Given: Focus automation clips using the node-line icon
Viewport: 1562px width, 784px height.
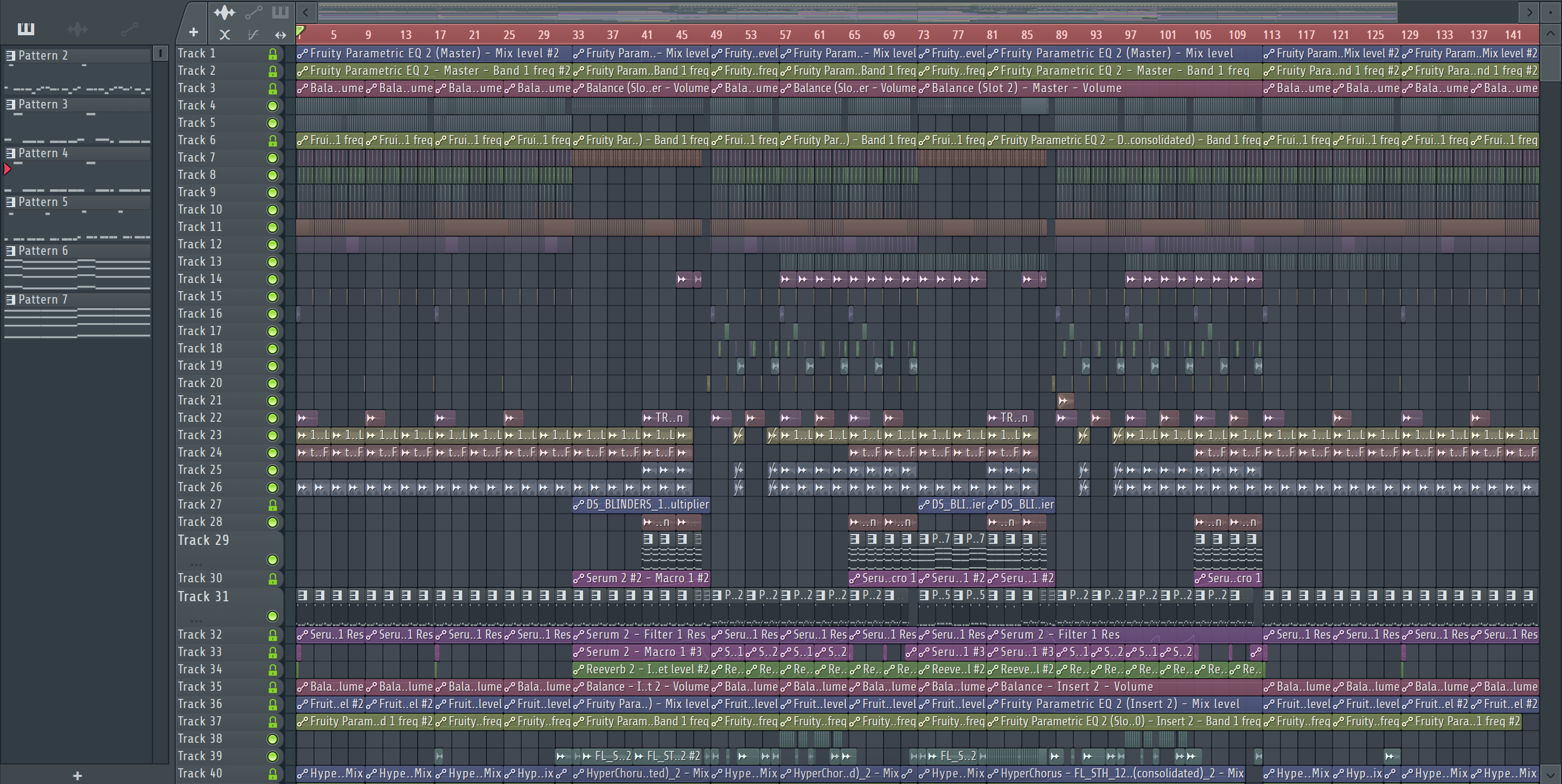Looking at the screenshot, I should [x=253, y=12].
